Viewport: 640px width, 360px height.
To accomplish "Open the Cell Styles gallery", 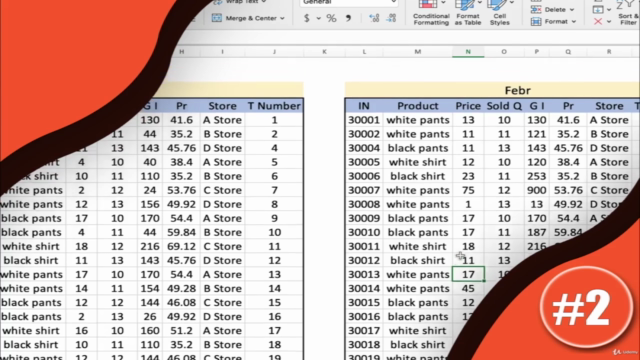I will point(500,13).
